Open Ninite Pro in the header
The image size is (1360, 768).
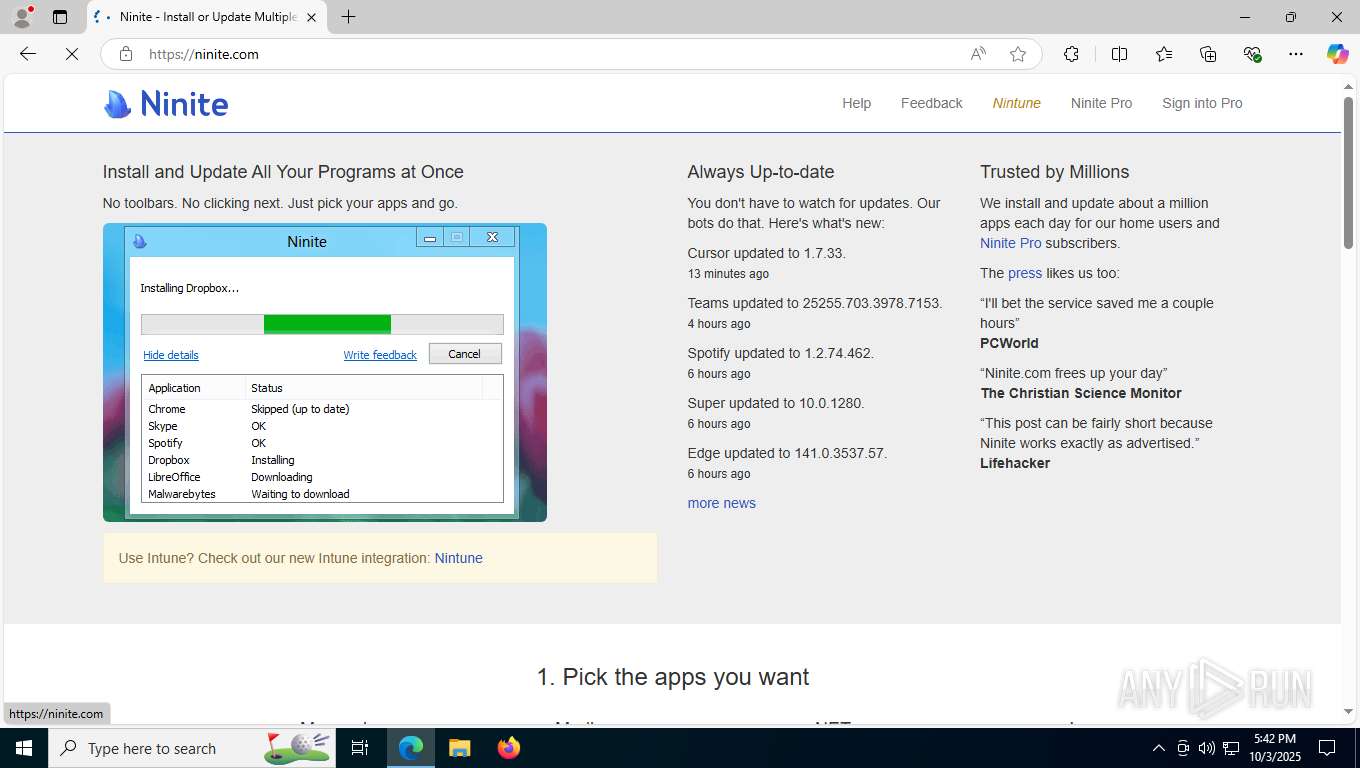coord(1101,103)
